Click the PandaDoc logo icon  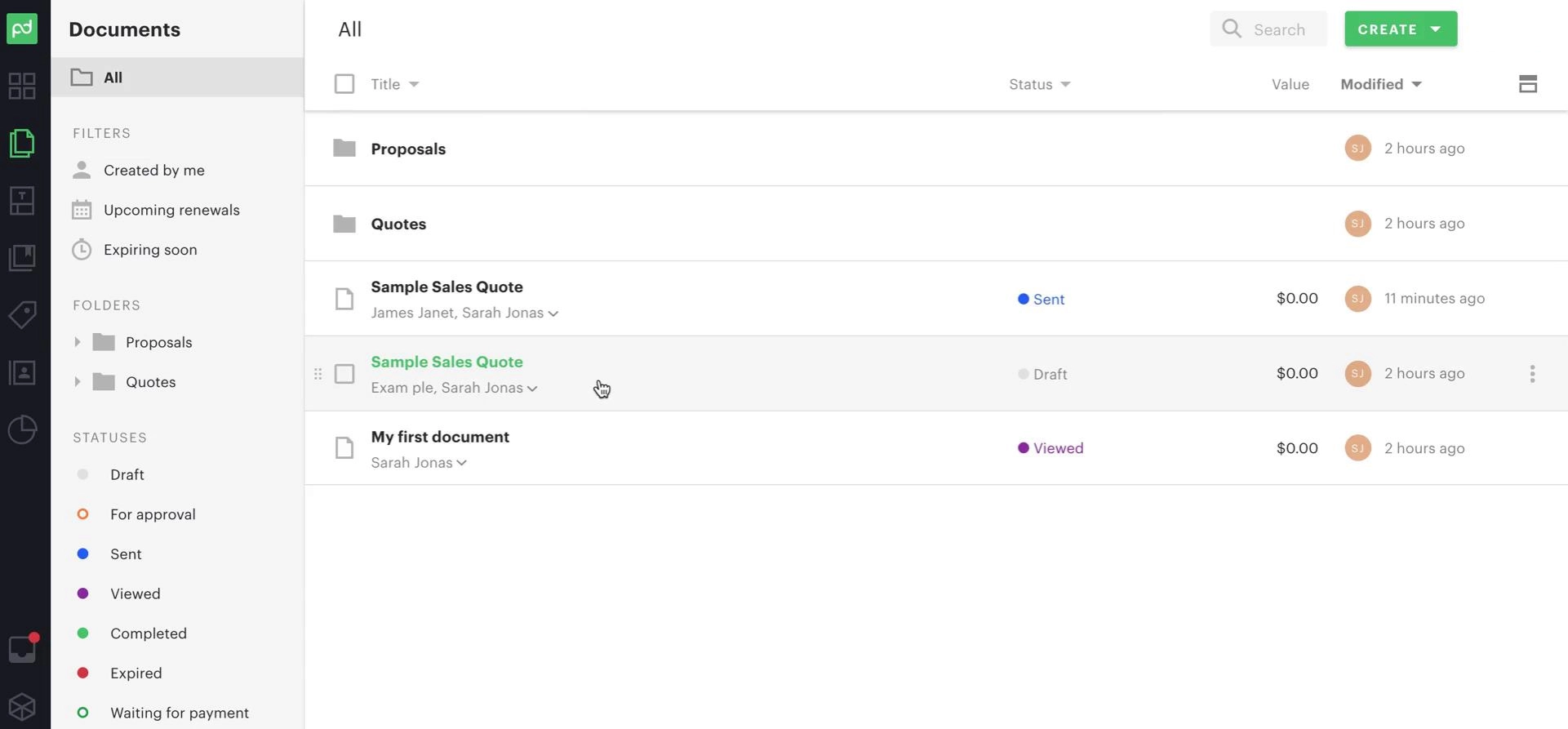click(22, 29)
